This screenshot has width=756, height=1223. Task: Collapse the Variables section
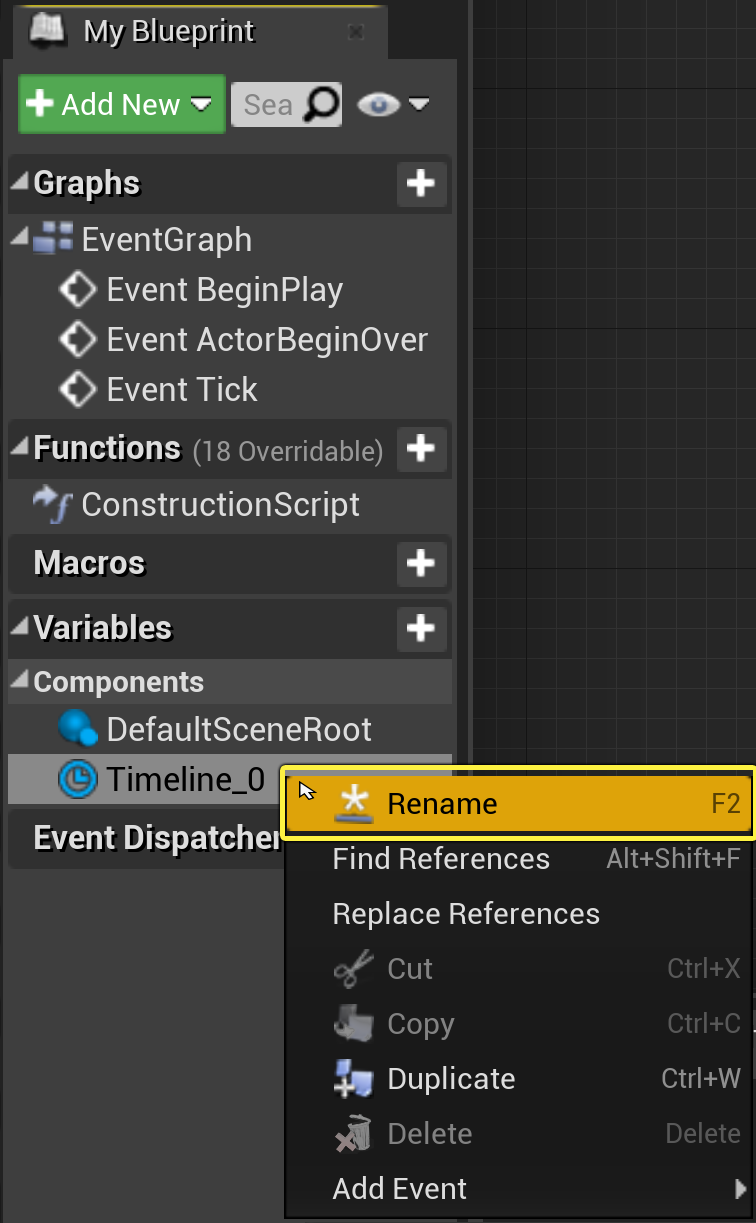coord(20,628)
